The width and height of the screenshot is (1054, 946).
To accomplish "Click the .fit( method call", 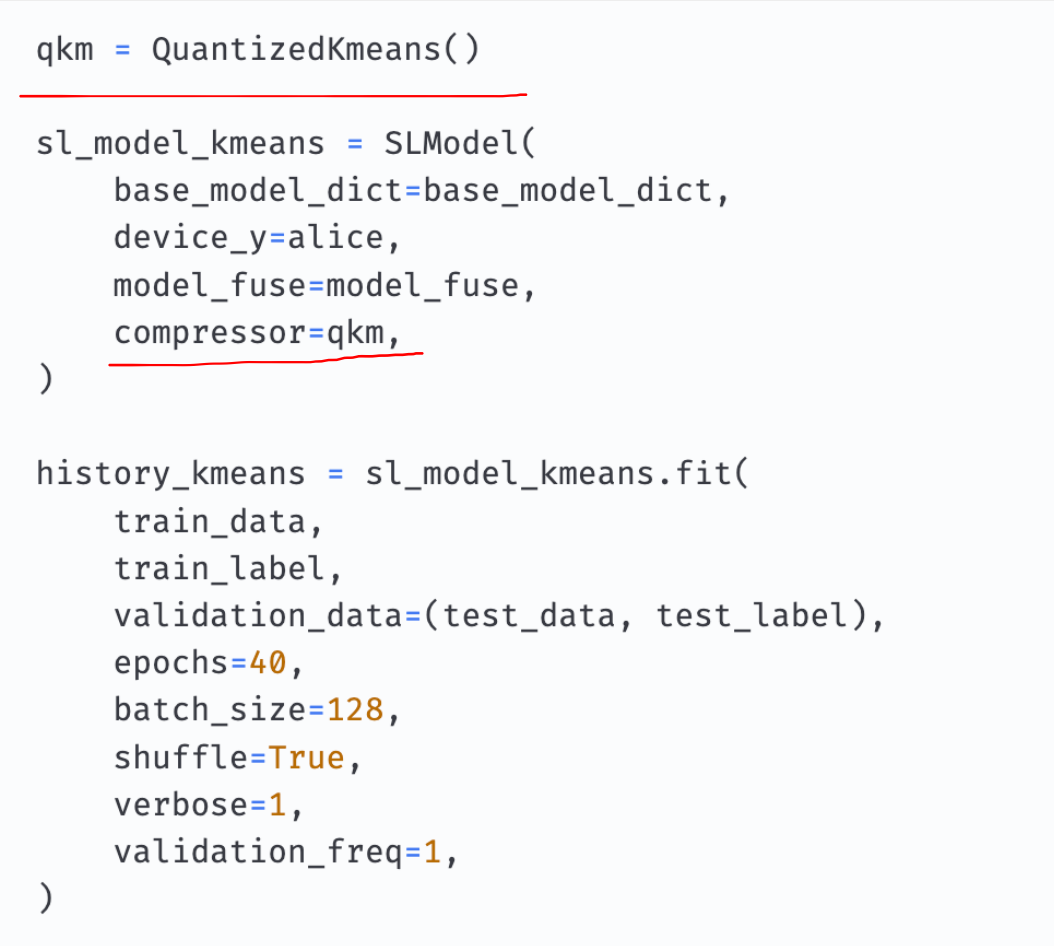I will click(701, 473).
